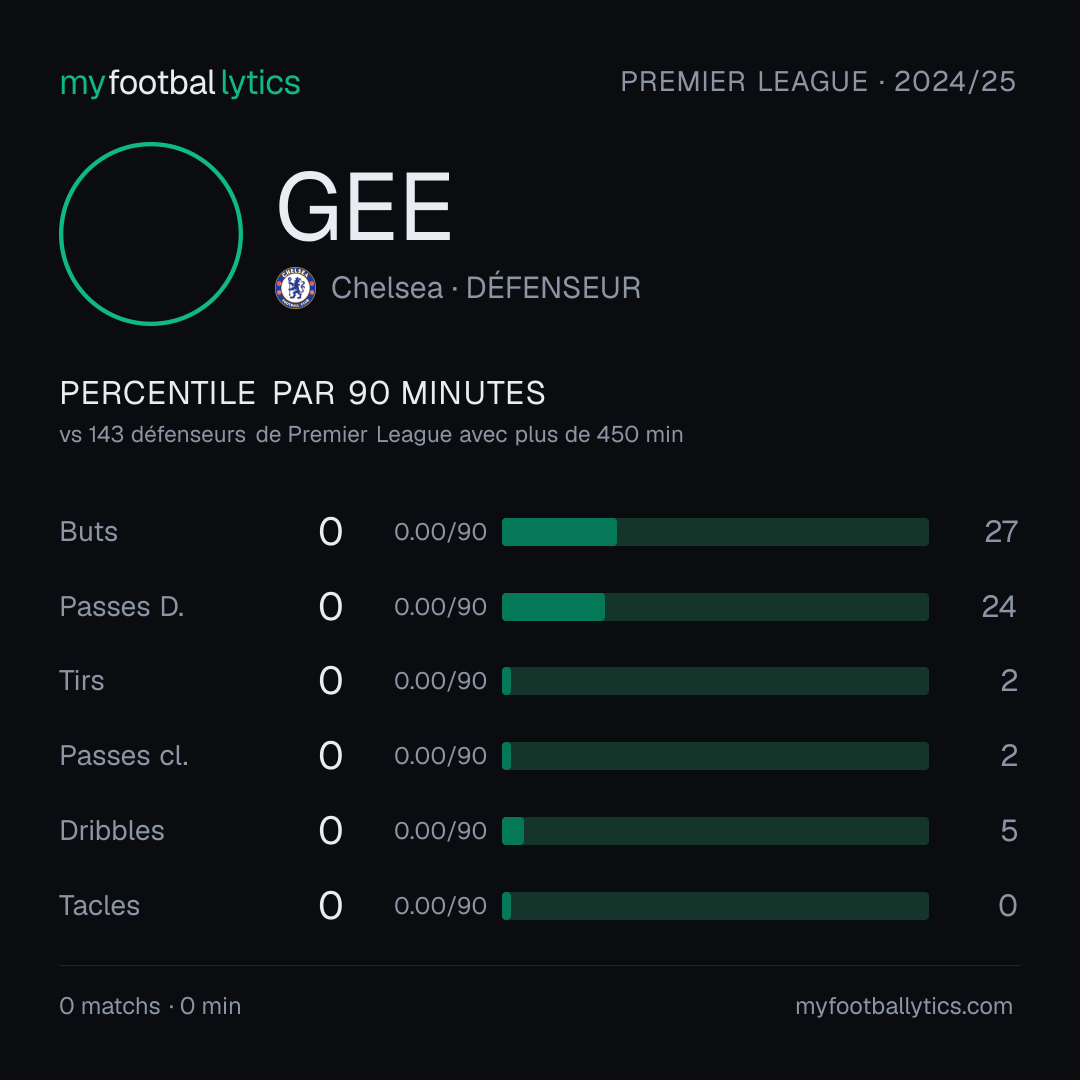Click the Dribbles percentile bar

pyautogui.click(x=715, y=831)
